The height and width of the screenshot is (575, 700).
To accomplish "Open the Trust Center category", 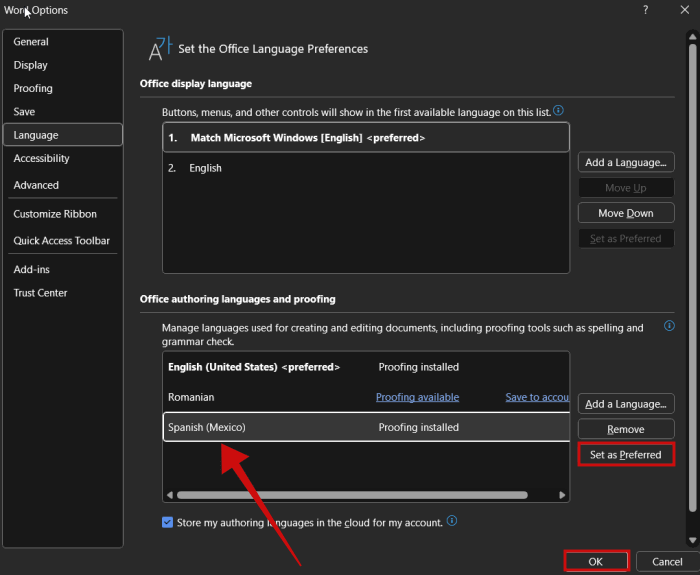I will click(40, 293).
